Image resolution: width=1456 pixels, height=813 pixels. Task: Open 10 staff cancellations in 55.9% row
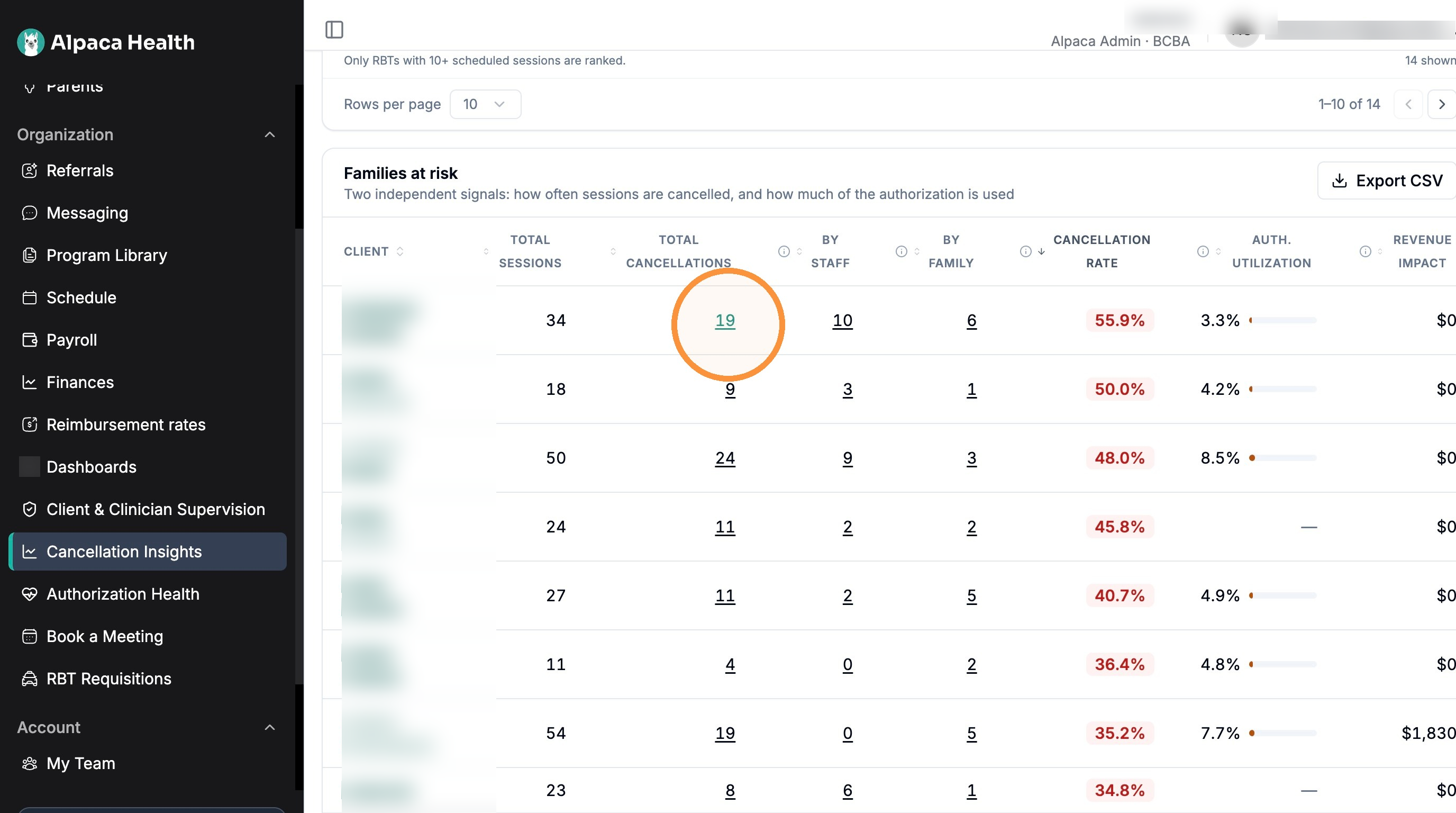tap(842, 321)
